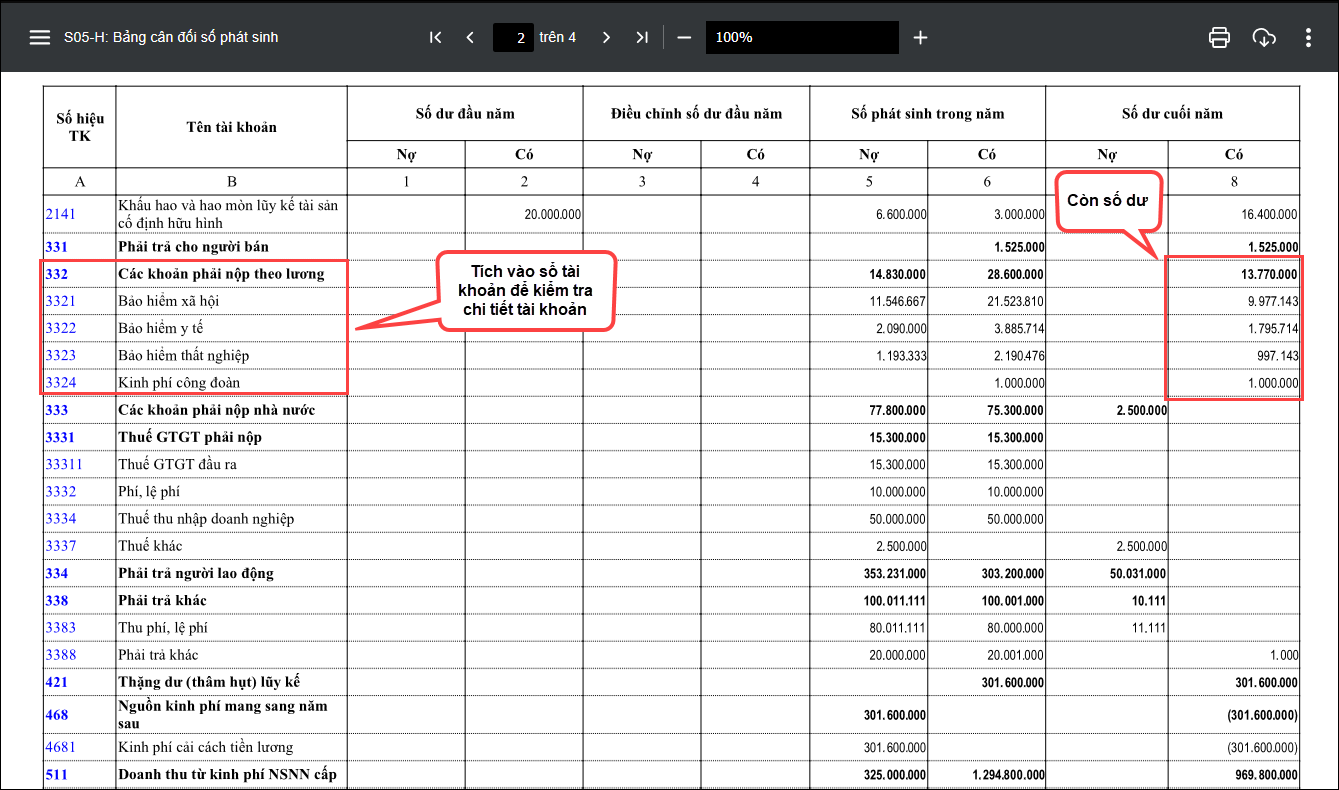Zoom in with the plus icon
Image resolution: width=1339 pixels, height=790 pixels.
(x=920, y=37)
